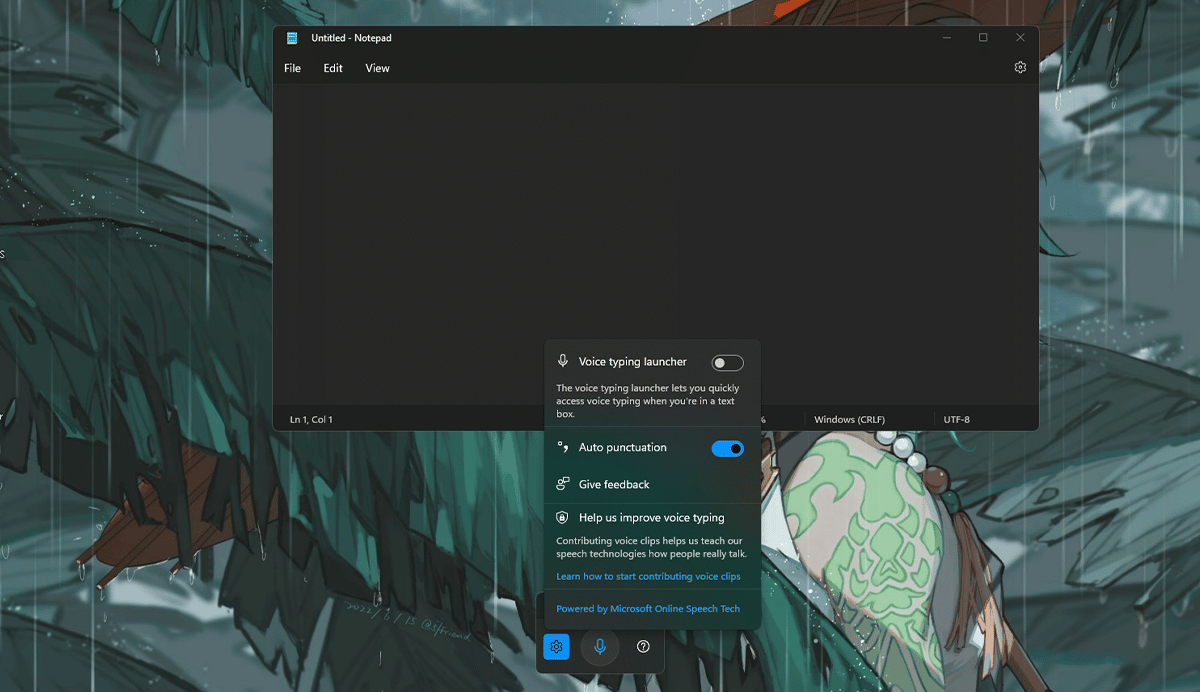Viewport: 1200px width, 692px height.
Task: Start dictation with the microphone button
Action: click(x=600, y=647)
